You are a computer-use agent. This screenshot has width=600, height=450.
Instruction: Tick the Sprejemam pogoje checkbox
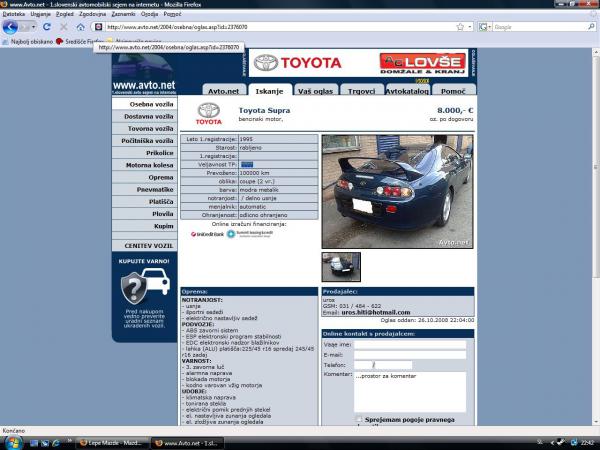tap(360, 420)
